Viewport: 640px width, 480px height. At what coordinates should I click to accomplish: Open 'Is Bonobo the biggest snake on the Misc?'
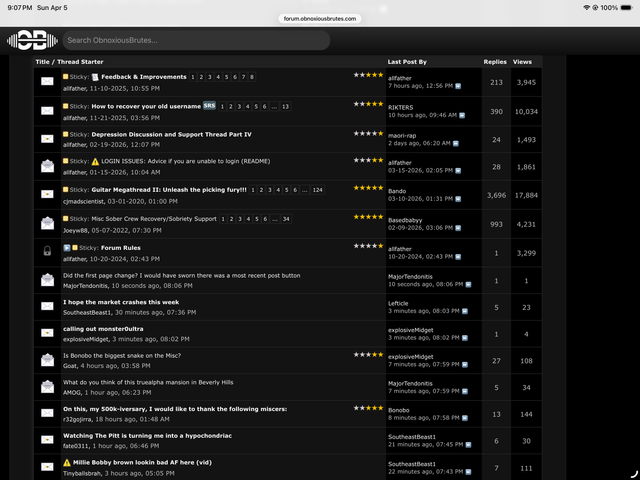(x=122, y=356)
